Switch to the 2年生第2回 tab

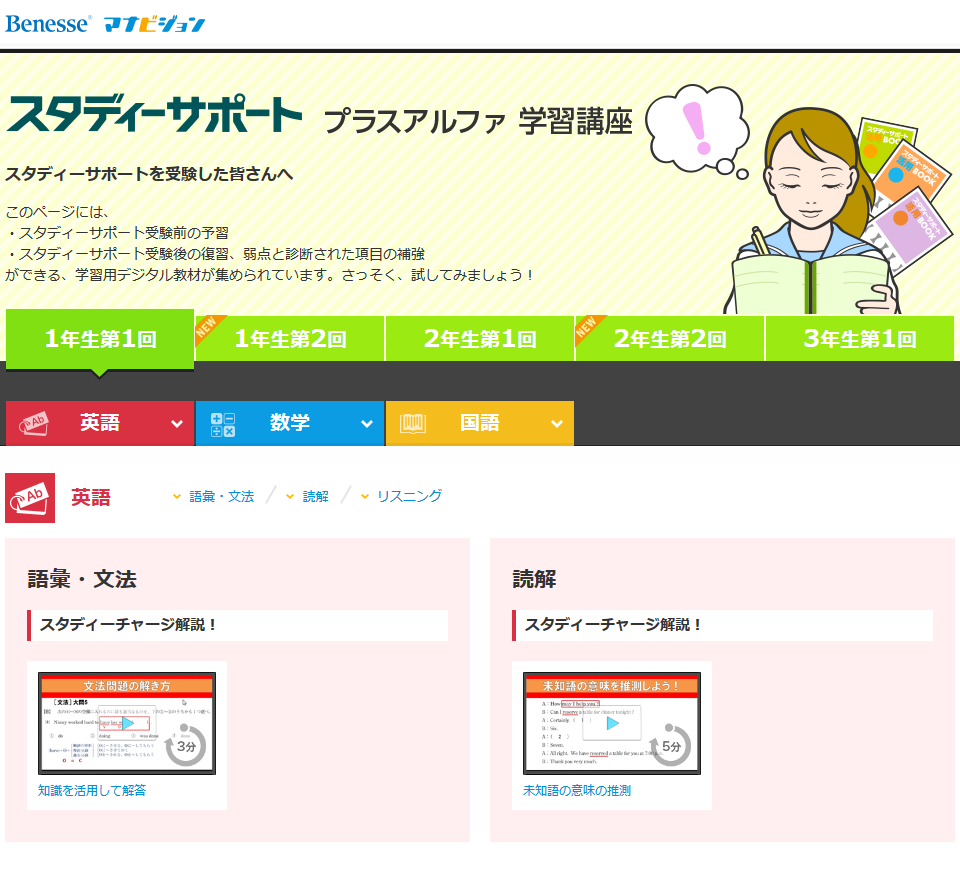coord(670,339)
